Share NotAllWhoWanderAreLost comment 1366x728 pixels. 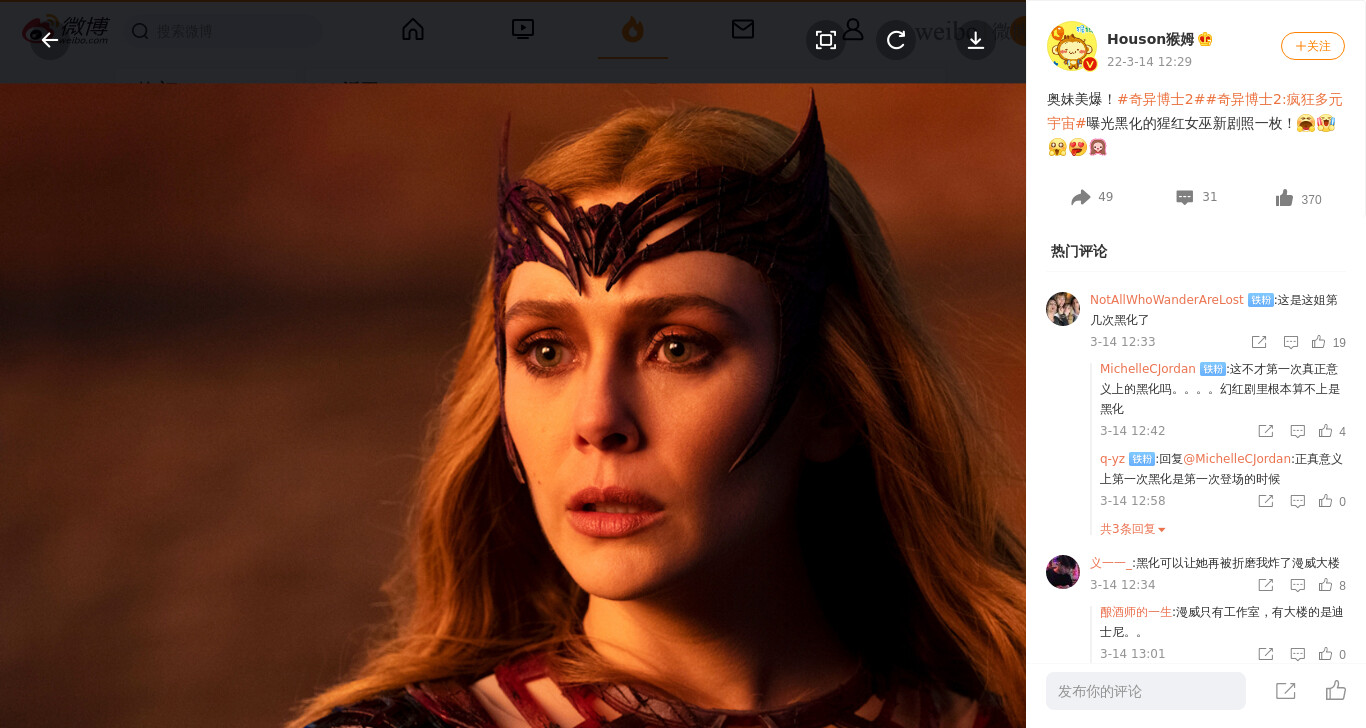point(1259,342)
